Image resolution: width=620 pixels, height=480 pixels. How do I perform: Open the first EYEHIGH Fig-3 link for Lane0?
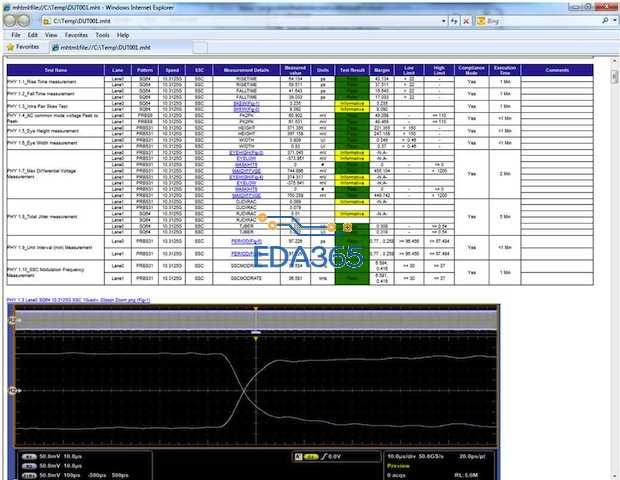pyautogui.click(x=246, y=153)
